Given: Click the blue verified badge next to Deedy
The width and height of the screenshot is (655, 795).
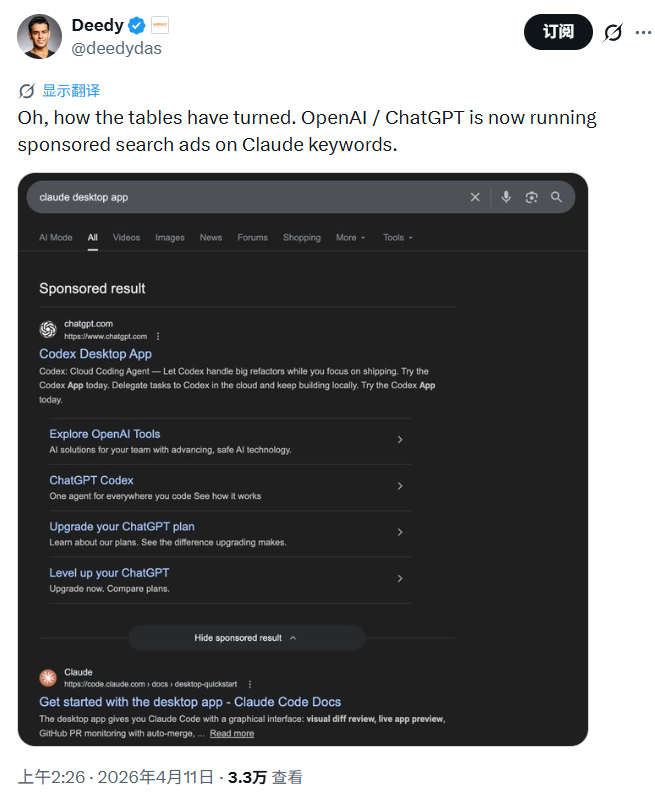Looking at the screenshot, I should [137, 26].
